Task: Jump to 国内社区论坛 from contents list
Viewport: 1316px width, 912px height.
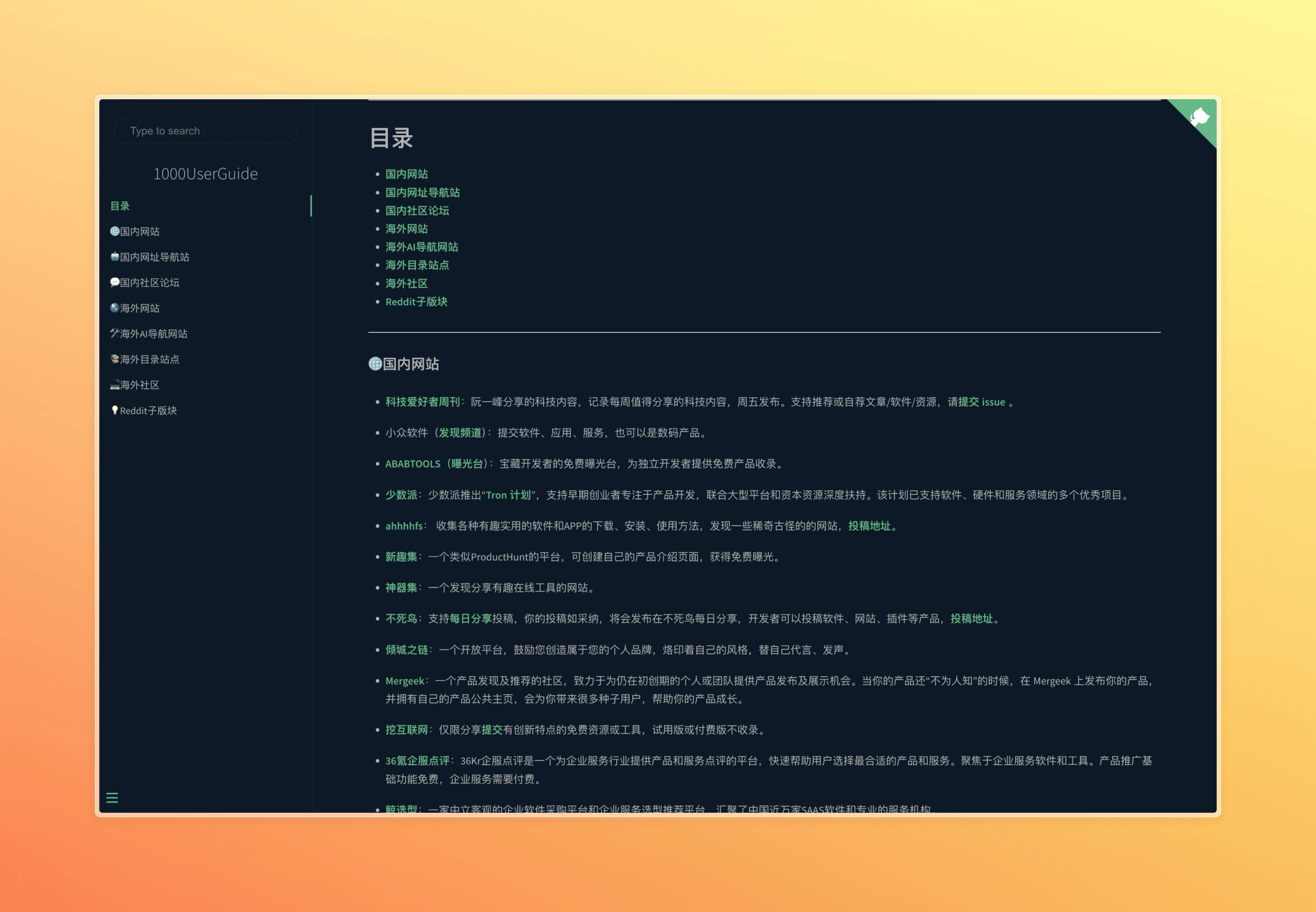Action: (x=417, y=211)
